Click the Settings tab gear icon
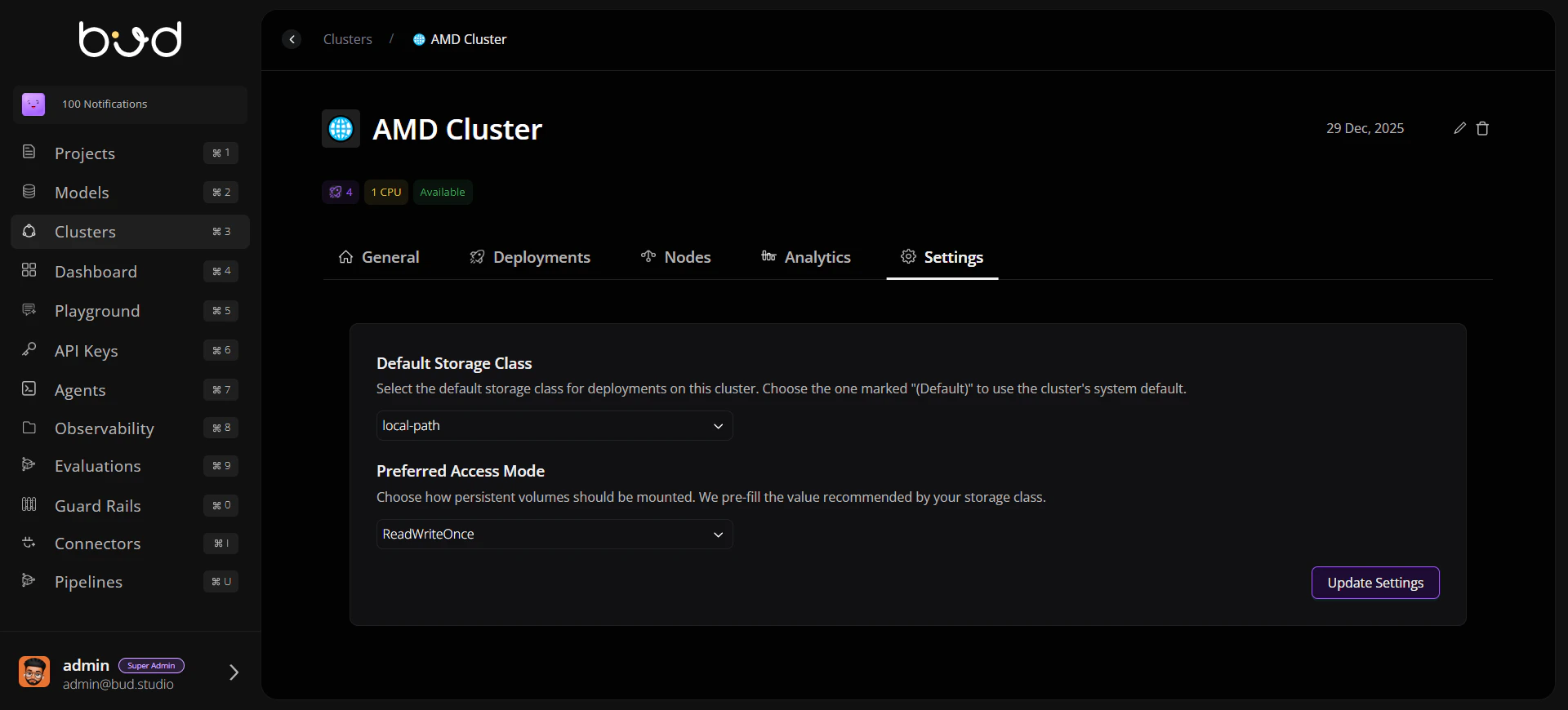Image resolution: width=1568 pixels, height=710 pixels. click(x=908, y=256)
